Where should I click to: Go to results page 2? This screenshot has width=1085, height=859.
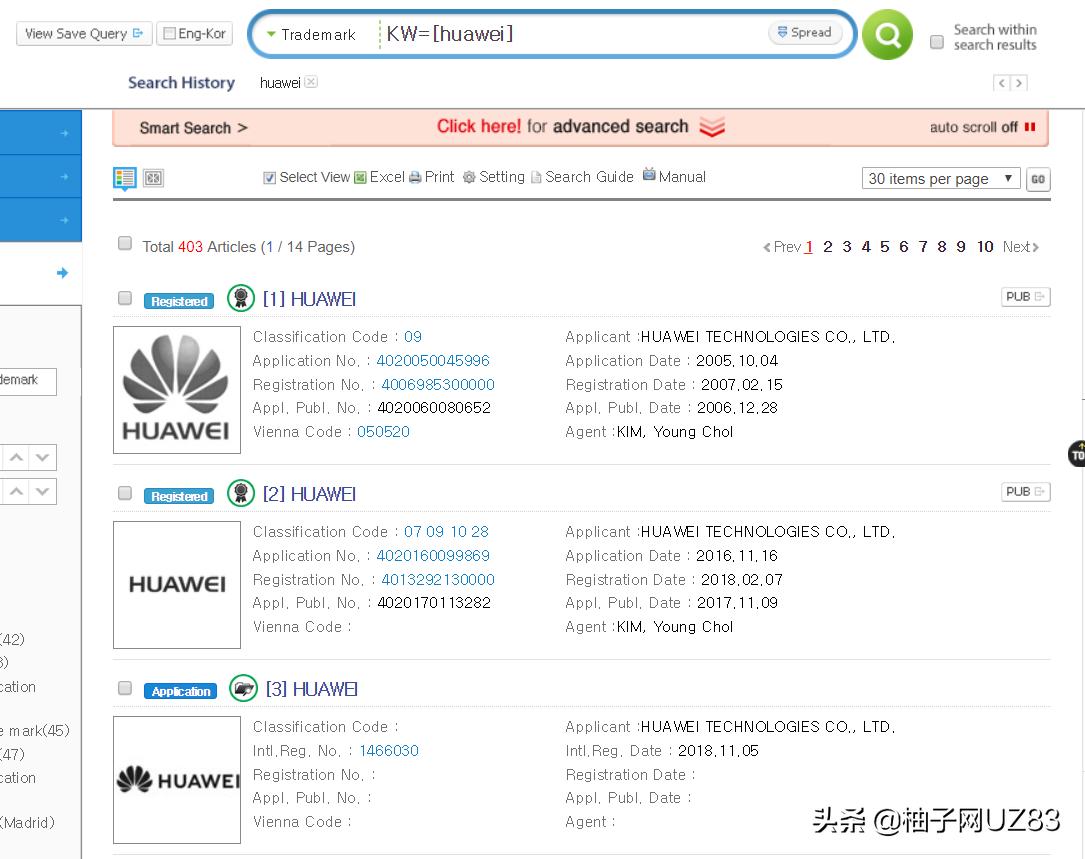click(x=828, y=246)
